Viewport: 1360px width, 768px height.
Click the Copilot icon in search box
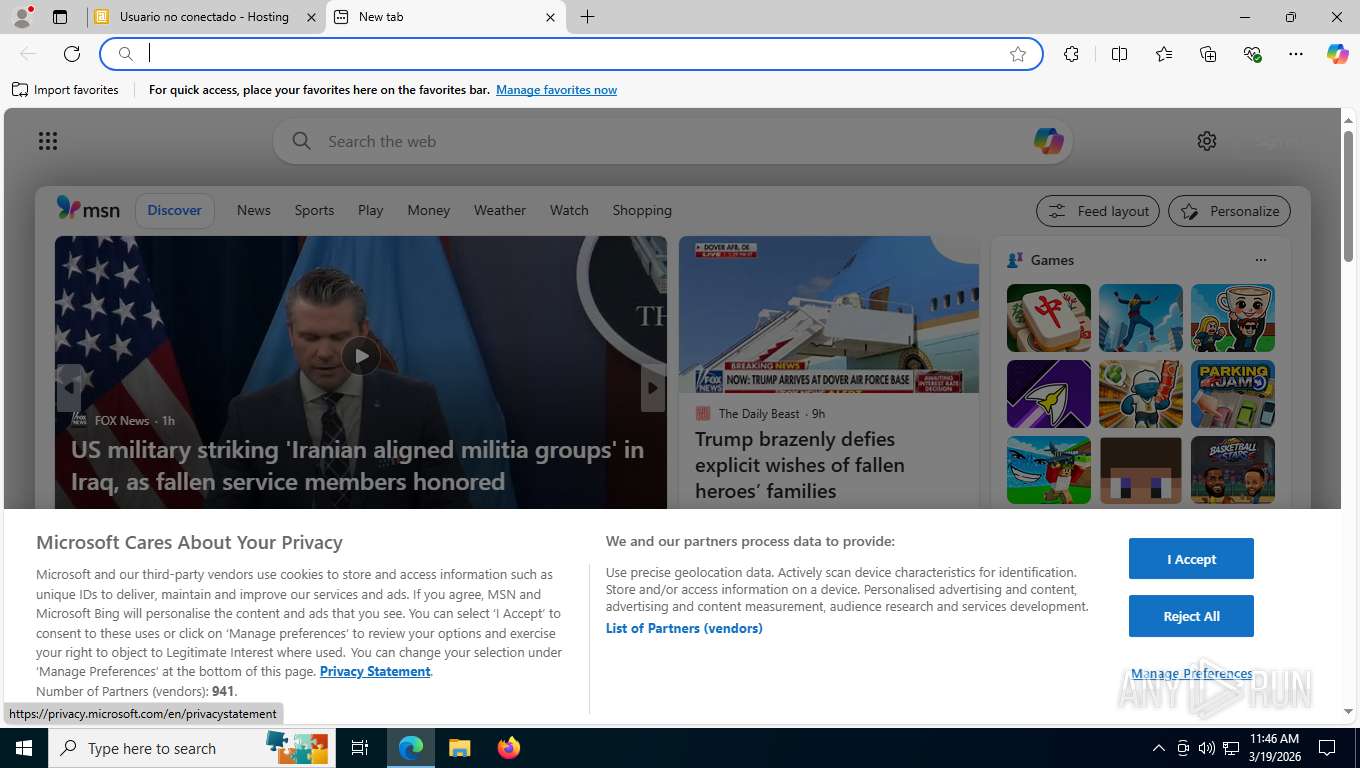1048,141
